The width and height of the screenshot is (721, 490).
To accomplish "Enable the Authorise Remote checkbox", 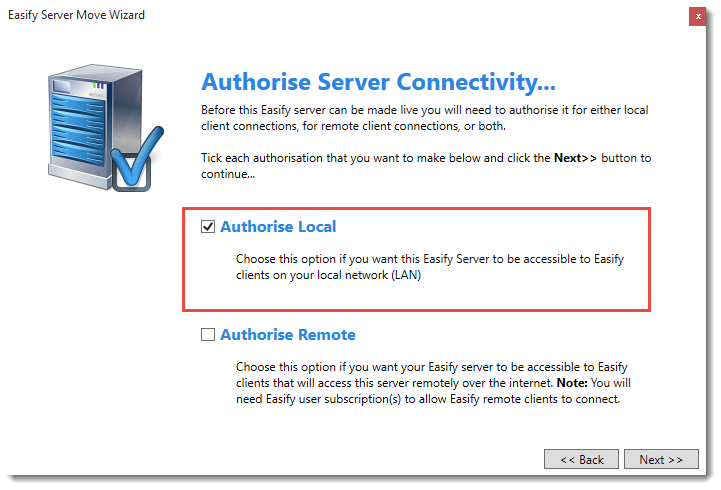I will click(x=208, y=335).
